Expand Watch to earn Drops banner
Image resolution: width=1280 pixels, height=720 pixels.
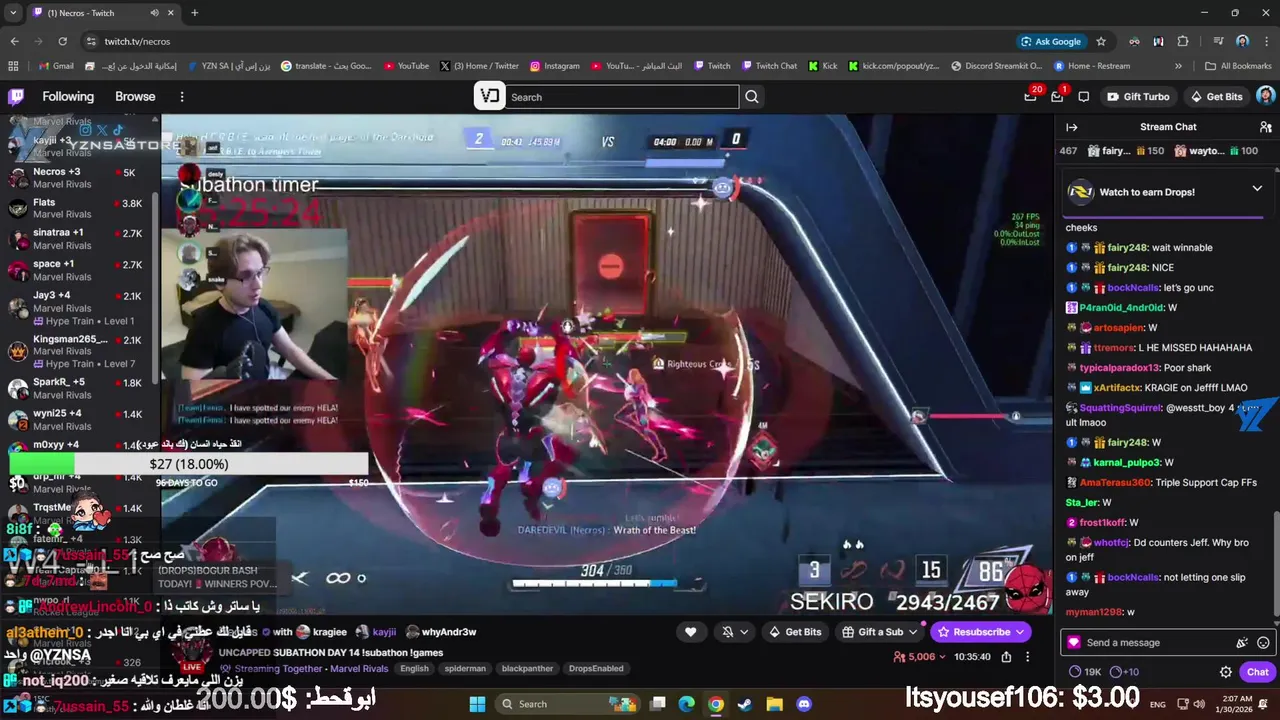coord(1257,189)
